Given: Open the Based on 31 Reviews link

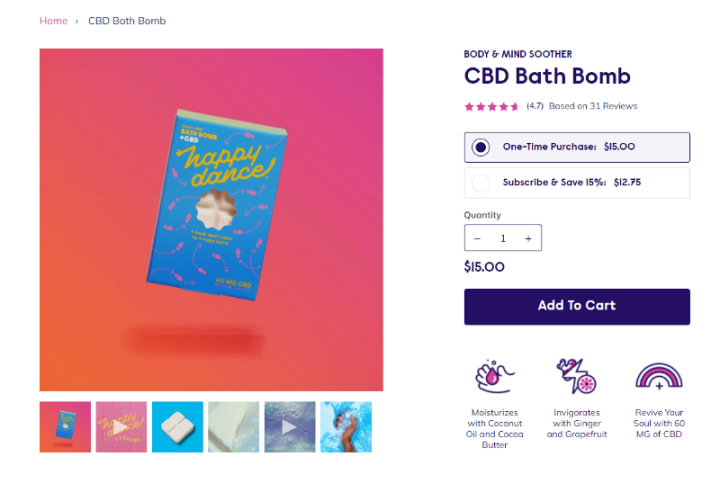Looking at the screenshot, I should [x=593, y=106].
